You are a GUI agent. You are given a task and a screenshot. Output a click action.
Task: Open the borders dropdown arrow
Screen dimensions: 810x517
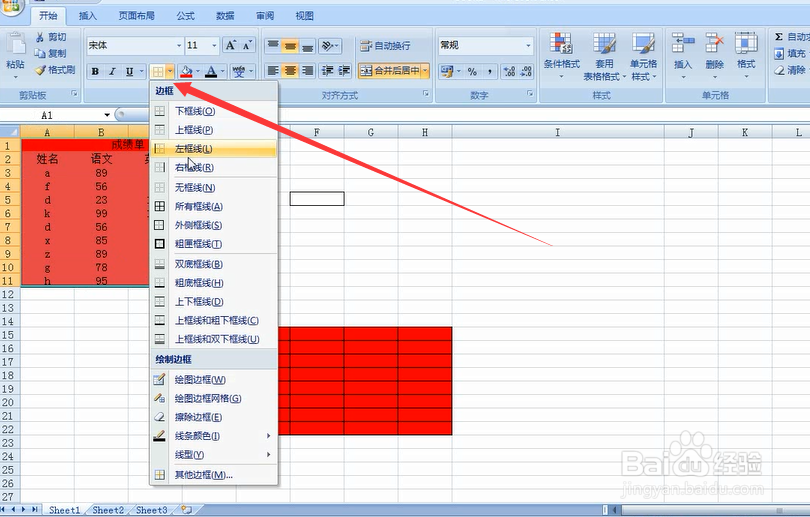[x=170, y=71]
